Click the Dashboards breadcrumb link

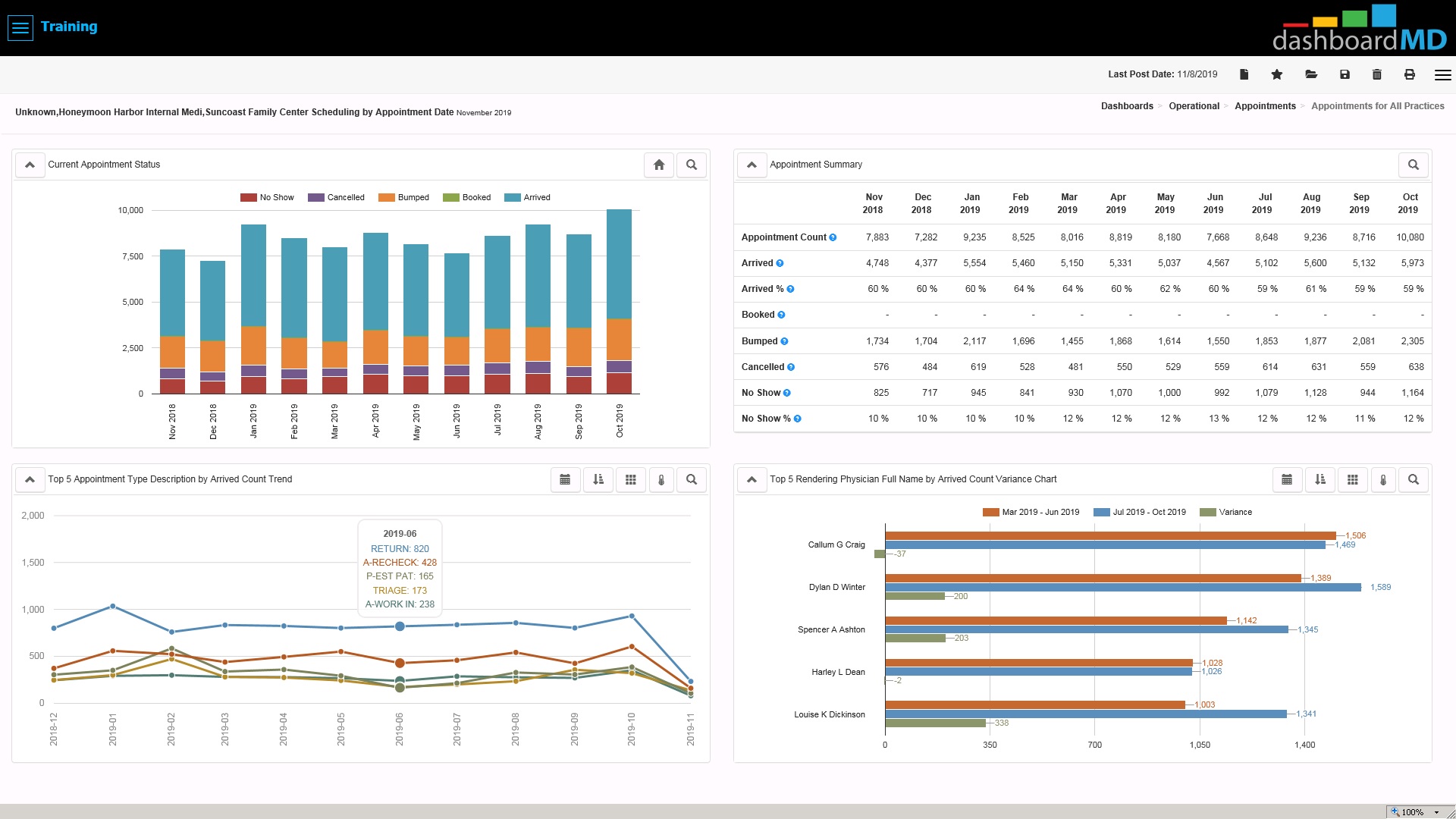tap(1127, 106)
